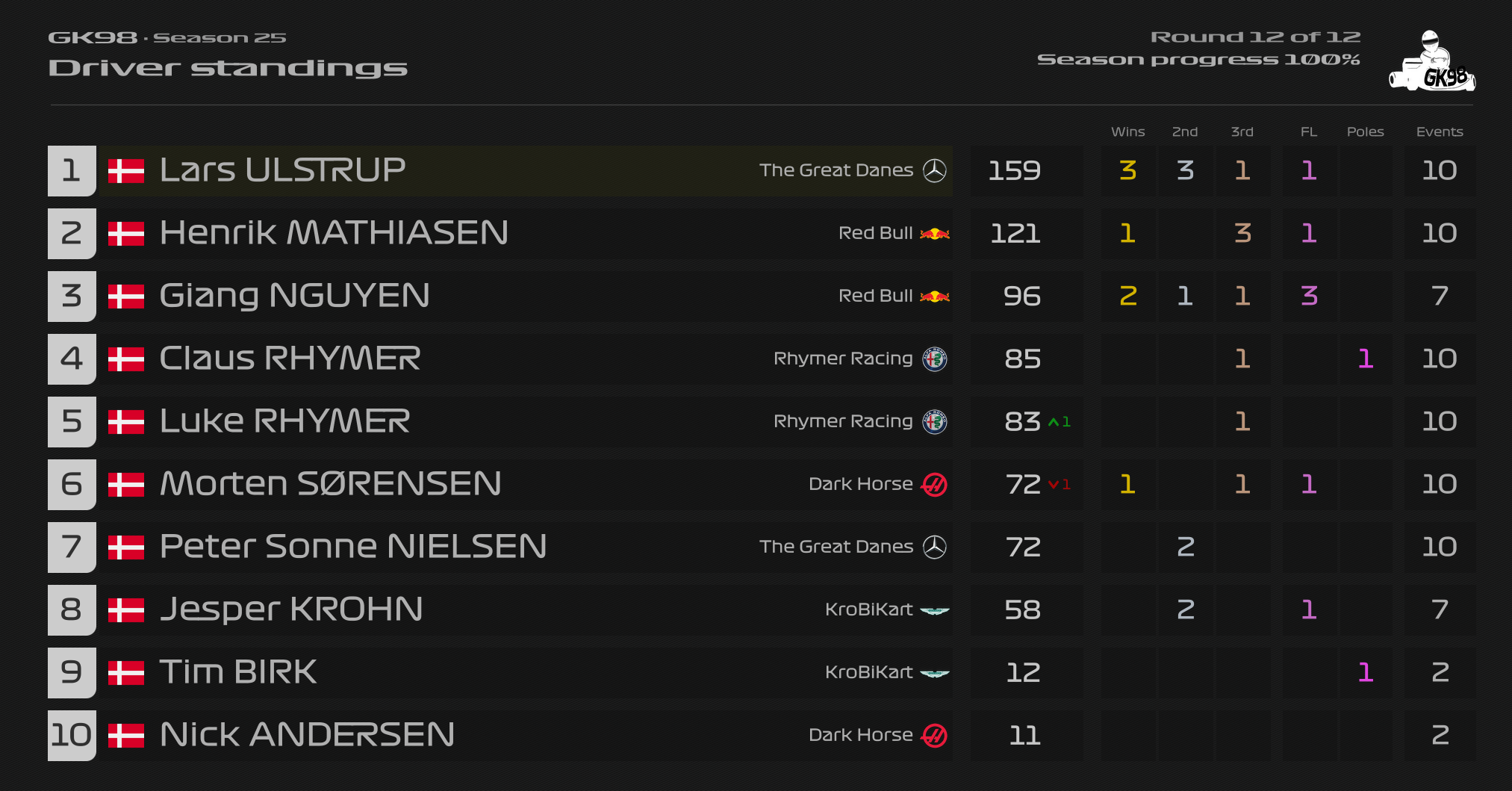Click Haas logo beside Nick Andersen
The image size is (1512, 791).
click(x=935, y=735)
